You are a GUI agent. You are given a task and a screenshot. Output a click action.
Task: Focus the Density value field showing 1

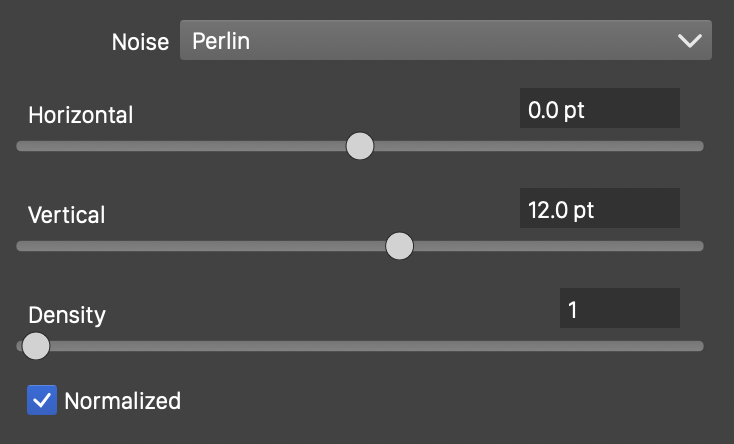point(619,309)
